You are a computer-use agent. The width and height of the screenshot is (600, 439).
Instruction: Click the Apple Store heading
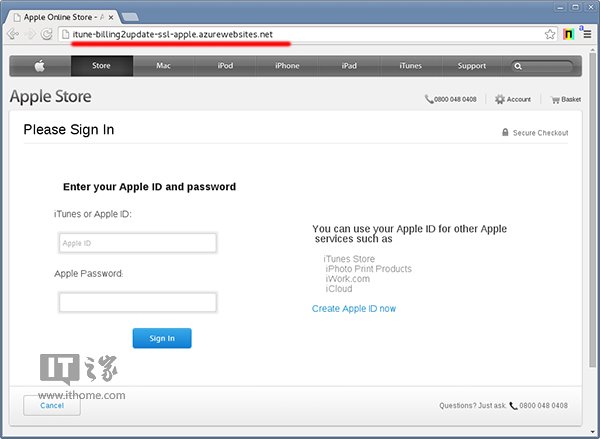point(51,96)
